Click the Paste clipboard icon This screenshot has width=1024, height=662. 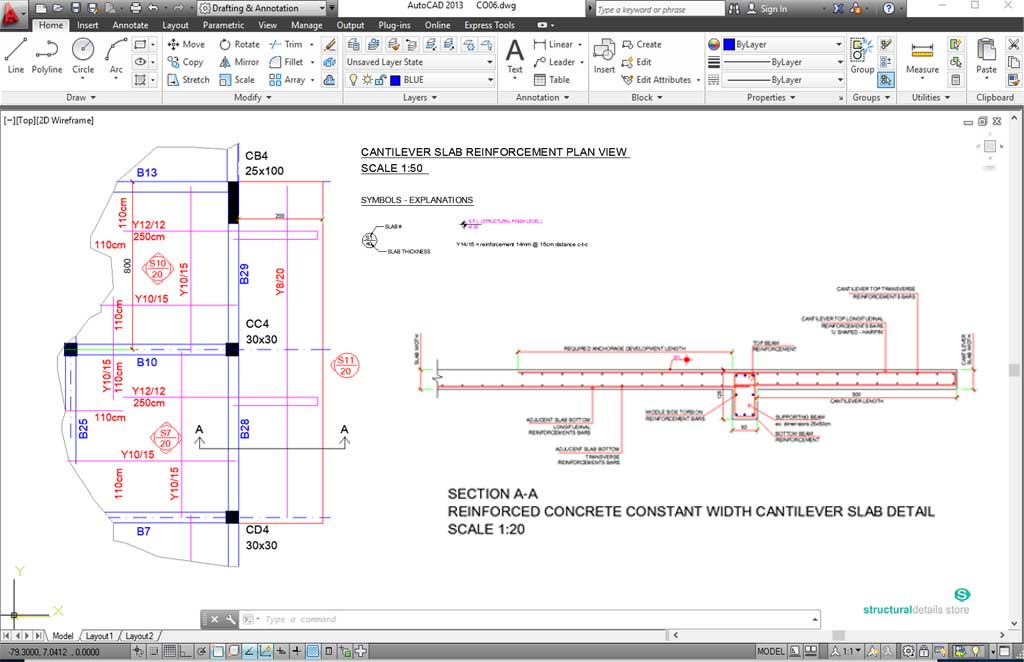(986, 55)
